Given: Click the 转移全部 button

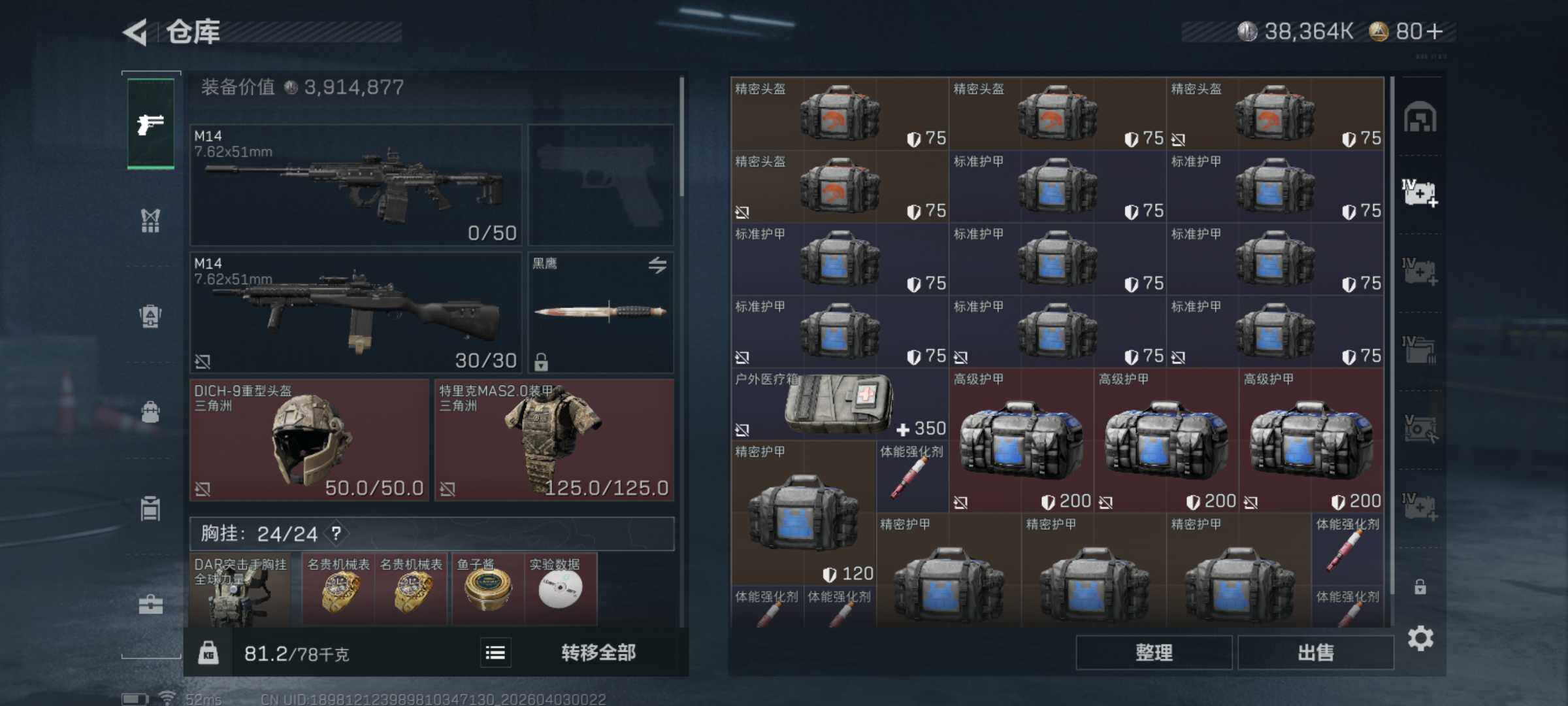Looking at the screenshot, I should pyautogui.click(x=598, y=652).
